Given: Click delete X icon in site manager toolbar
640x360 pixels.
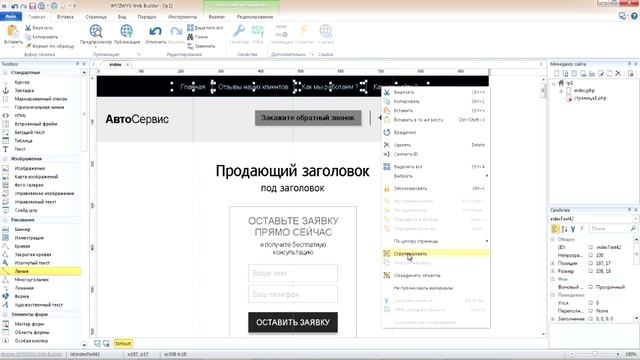Looking at the screenshot, I should coord(618,73).
